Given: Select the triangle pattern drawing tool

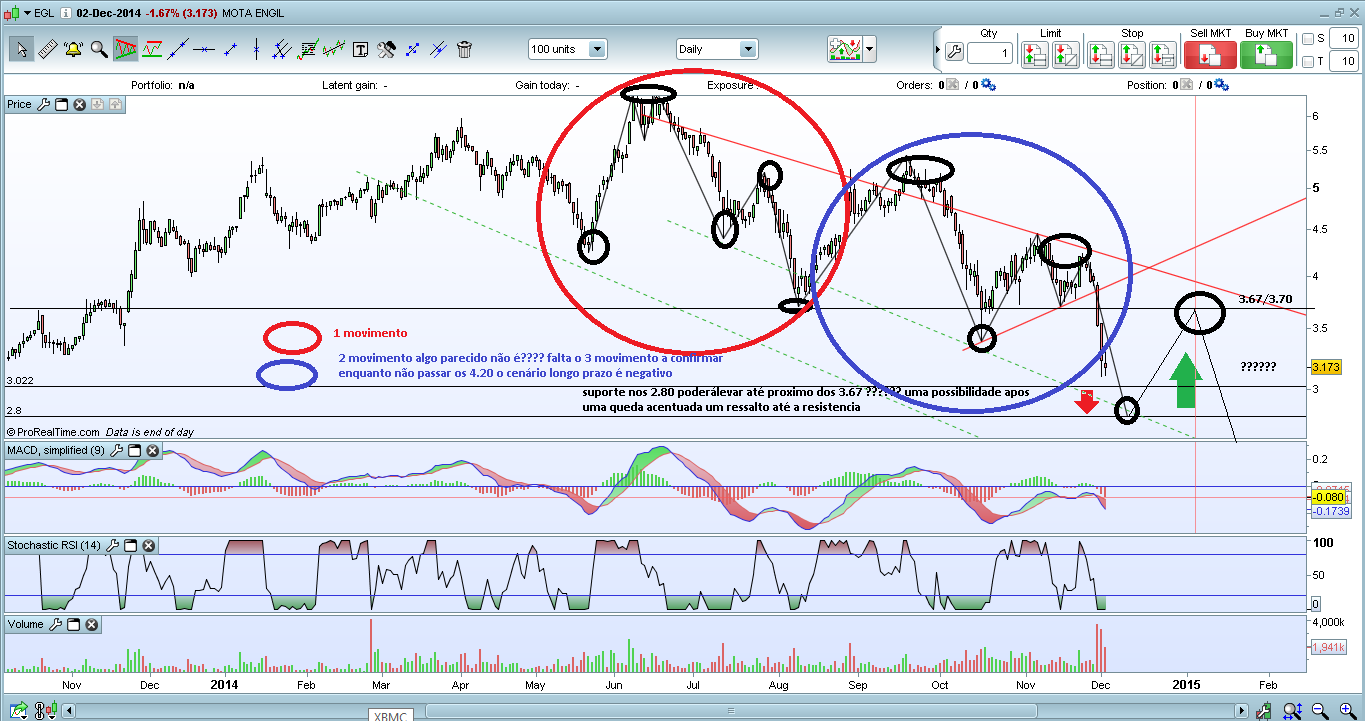Looking at the screenshot, I should click(x=126, y=49).
